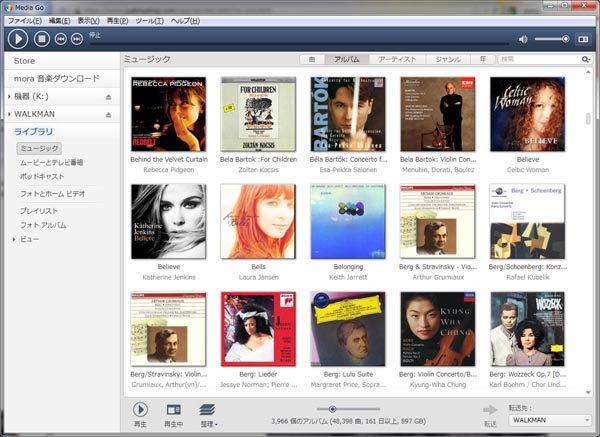600x437 pixels.
Task: Switch to the アーティスト tab
Action: click(x=397, y=59)
